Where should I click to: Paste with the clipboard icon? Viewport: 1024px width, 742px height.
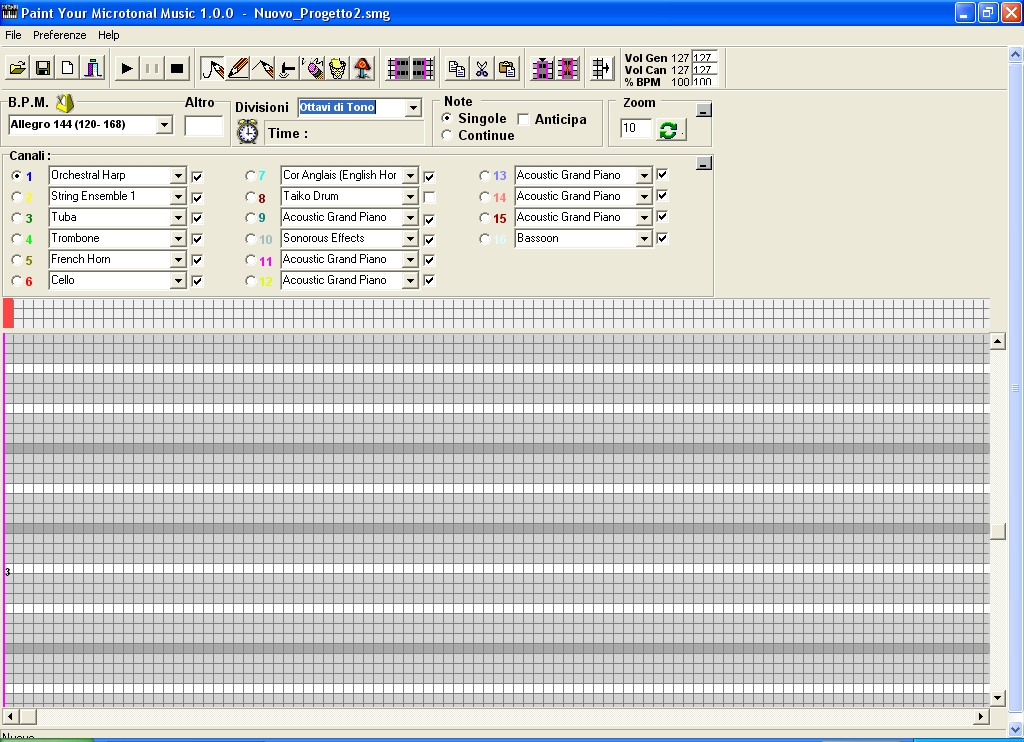[x=507, y=68]
